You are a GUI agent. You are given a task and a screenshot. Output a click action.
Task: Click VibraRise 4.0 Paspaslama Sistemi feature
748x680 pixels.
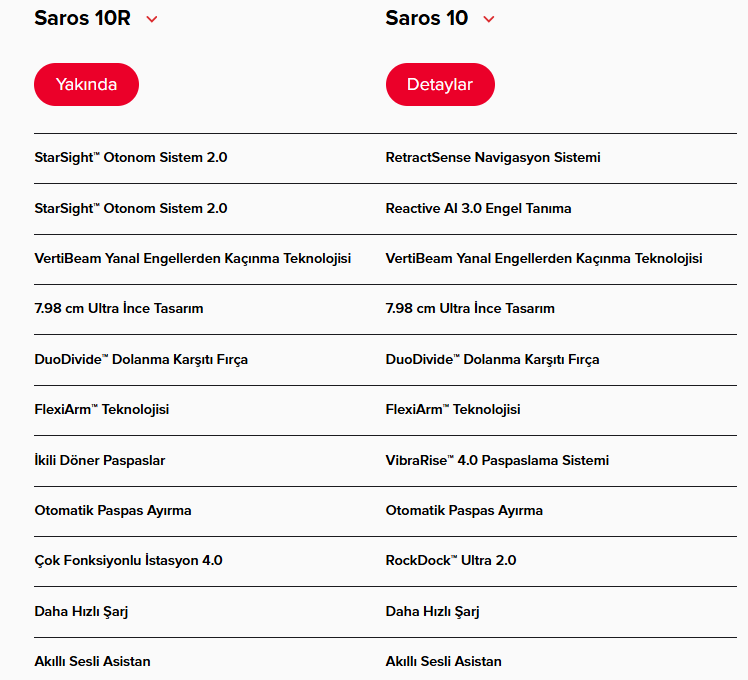click(x=497, y=460)
